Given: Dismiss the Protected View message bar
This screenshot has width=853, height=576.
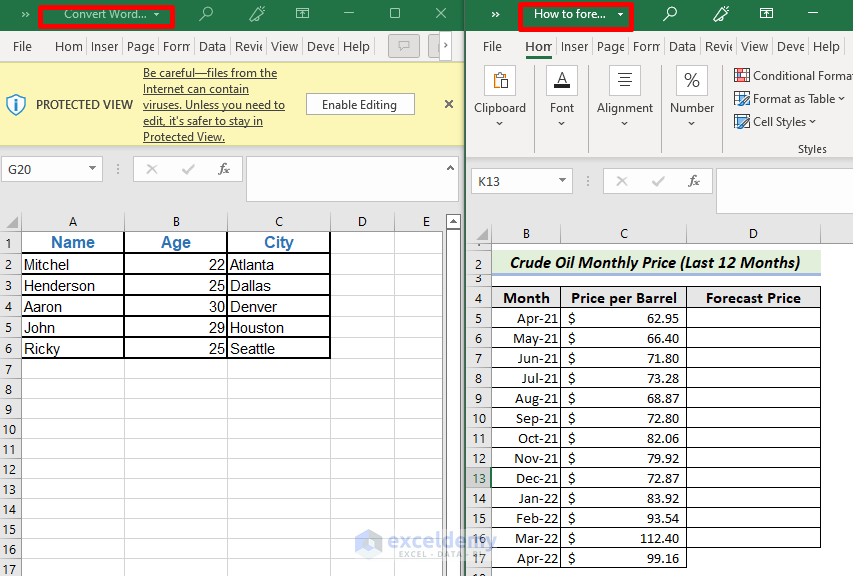Looking at the screenshot, I should tap(449, 104).
